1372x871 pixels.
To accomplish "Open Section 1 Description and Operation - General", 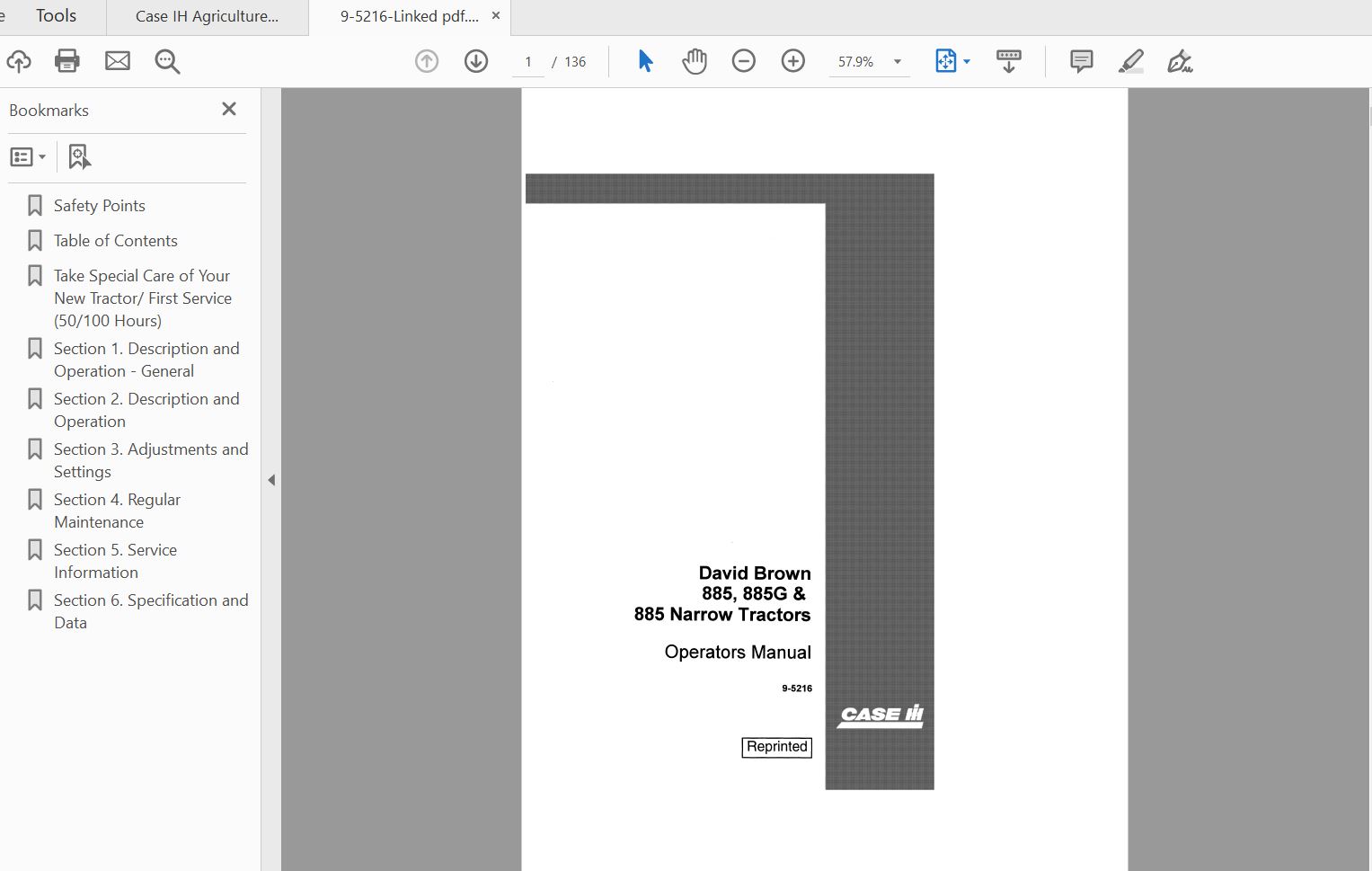I will click(x=146, y=360).
